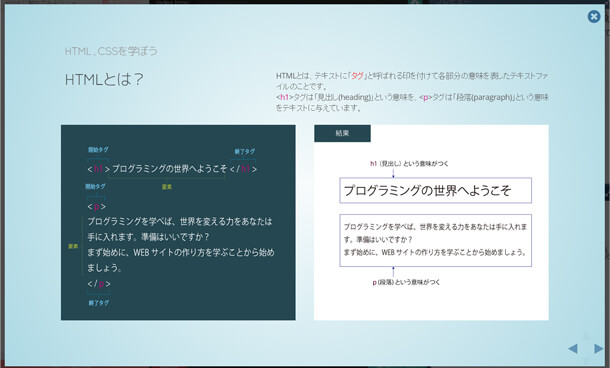
Task: Go to the next slide arrow
Action: [x=599, y=349]
